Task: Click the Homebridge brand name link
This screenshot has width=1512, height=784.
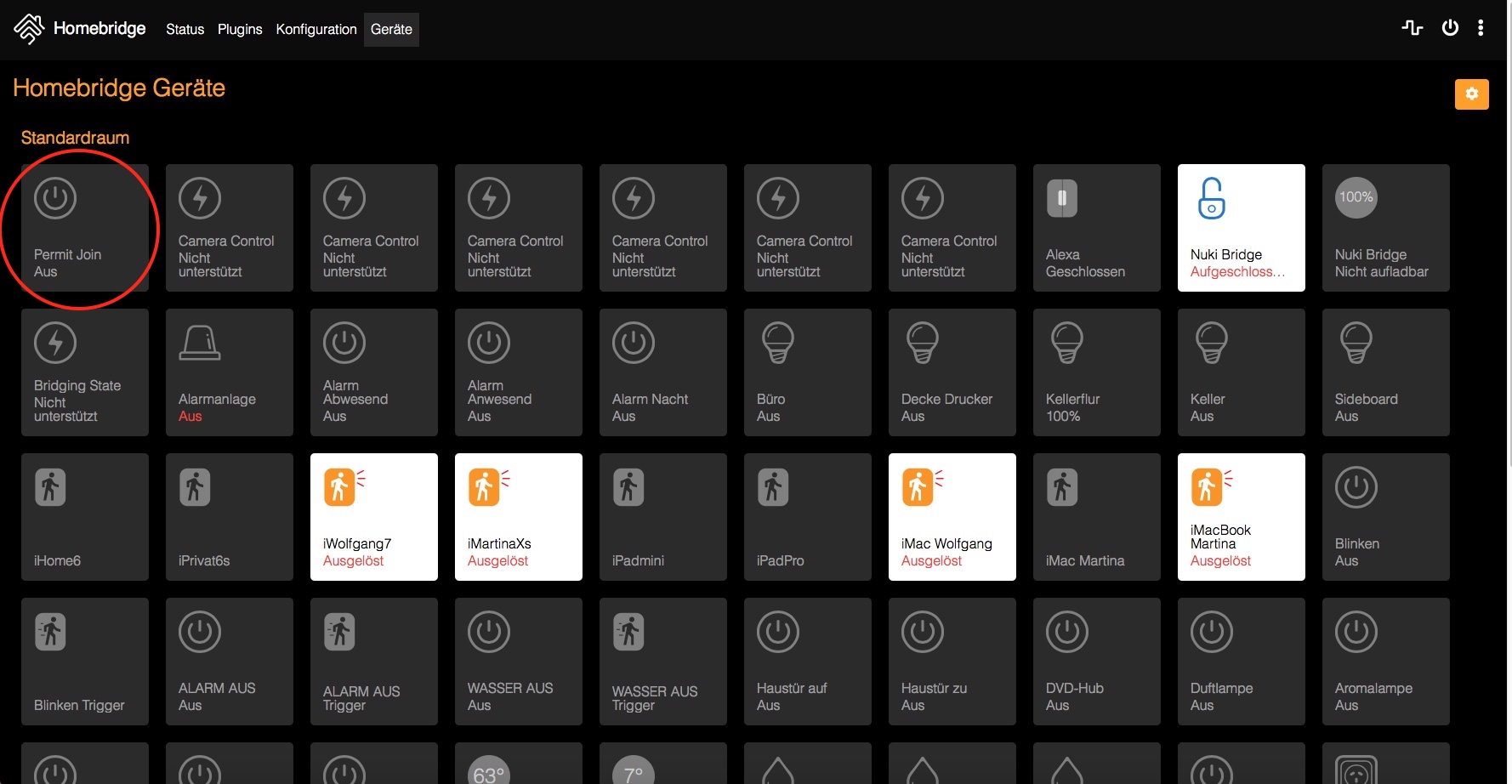Action: [x=99, y=28]
